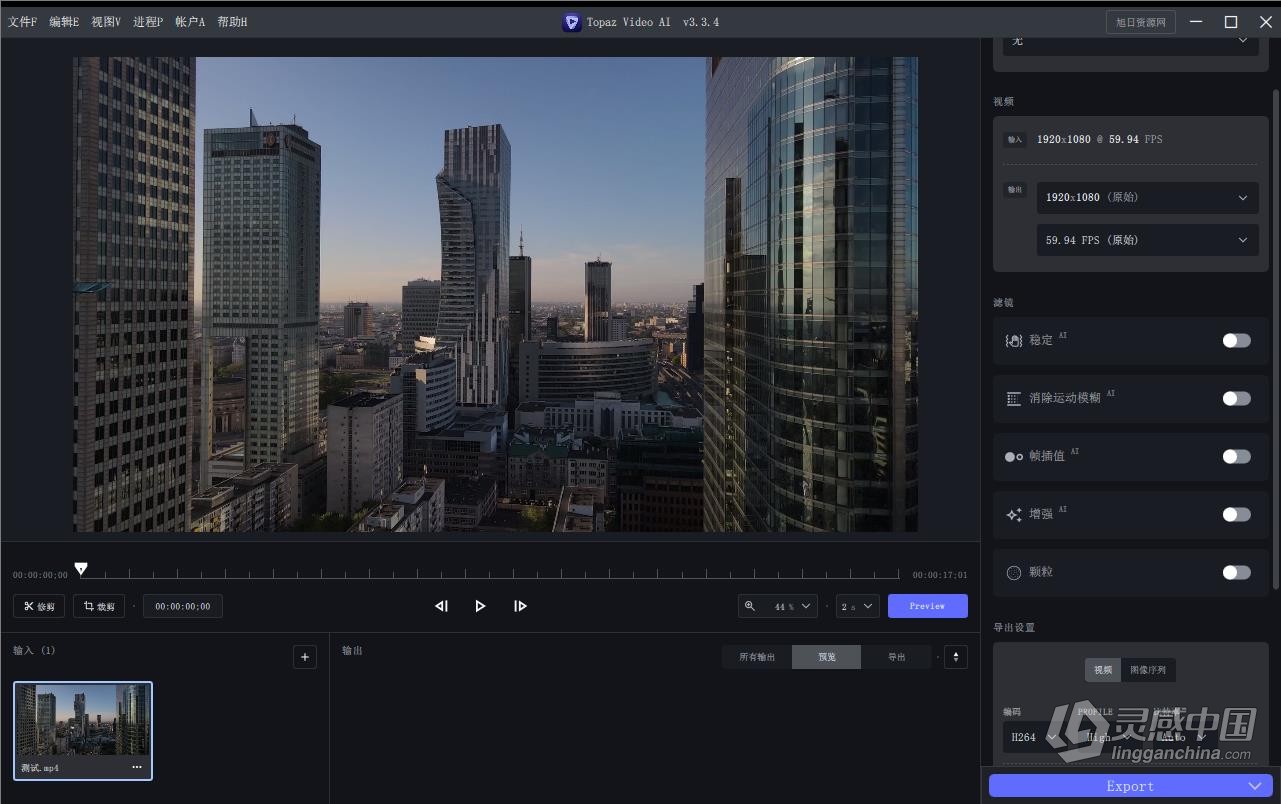Screen dimensions: 1281x804
Task: Click the Stabilization (稳定) filter icon
Action: pos(1014,340)
